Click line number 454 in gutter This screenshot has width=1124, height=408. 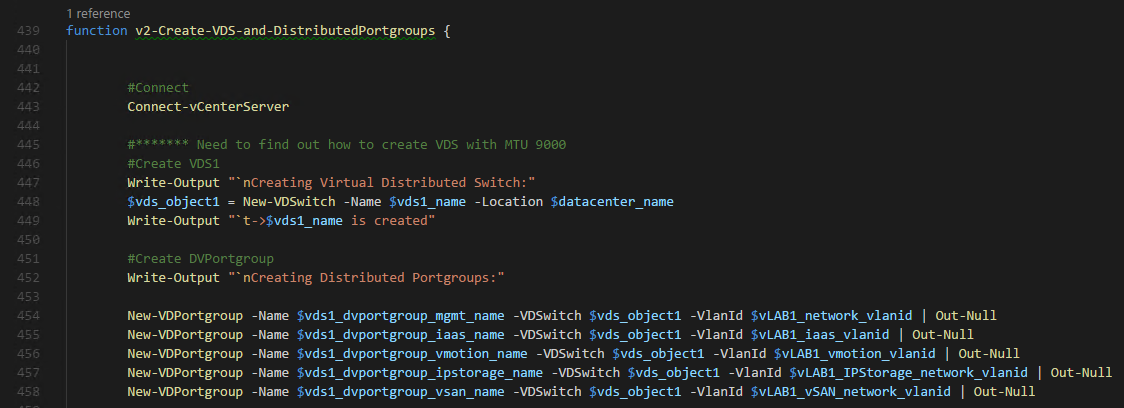[x=28, y=316]
